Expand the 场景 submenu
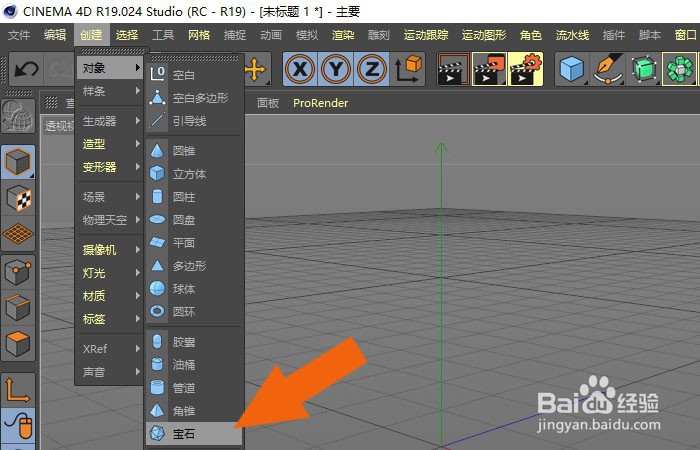The width and height of the screenshot is (700, 450). pyautogui.click(x=110, y=197)
